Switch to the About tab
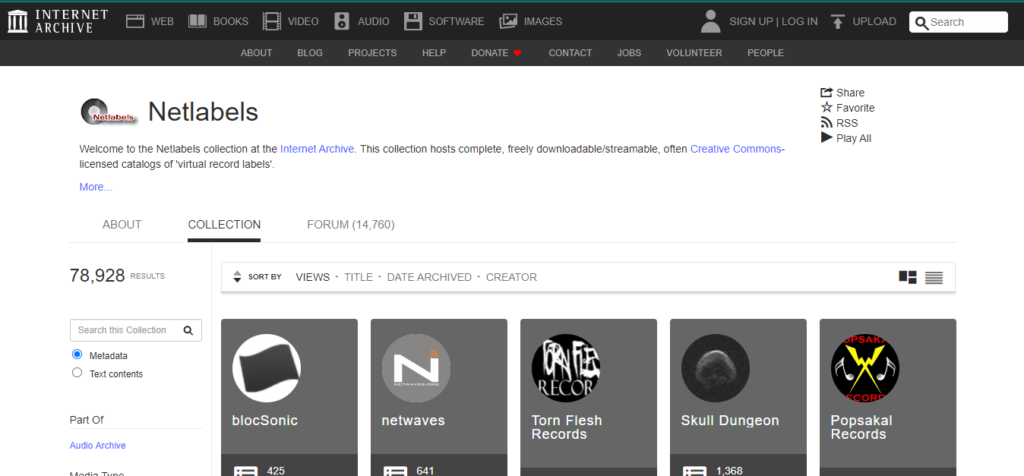 coord(121,225)
